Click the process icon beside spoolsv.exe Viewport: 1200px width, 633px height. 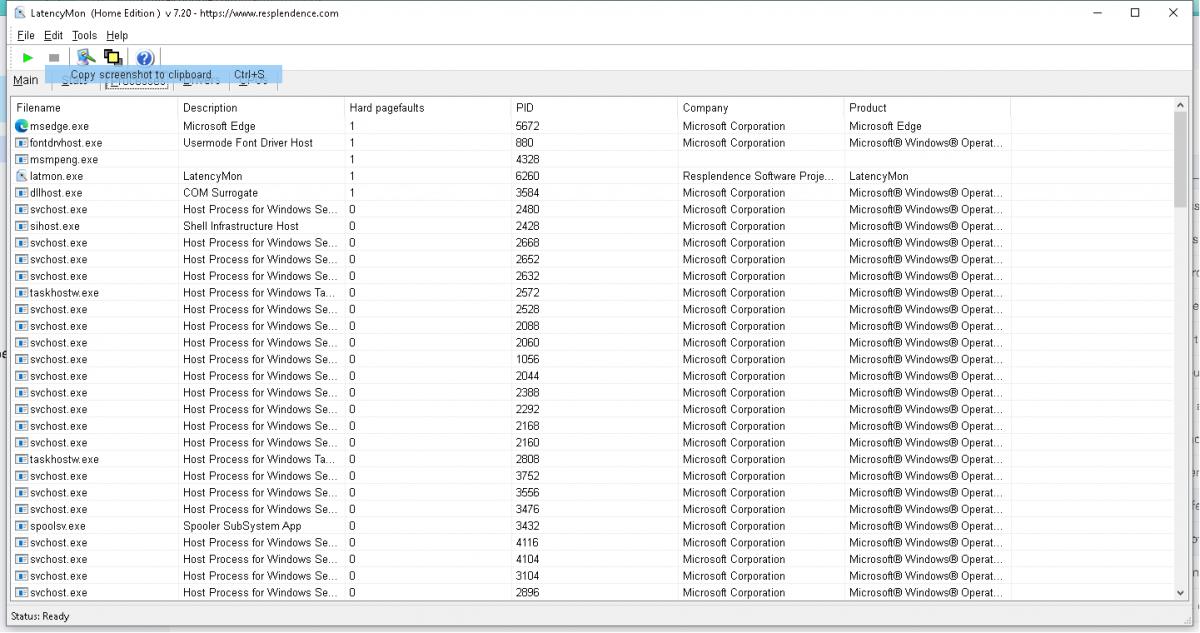click(22, 526)
